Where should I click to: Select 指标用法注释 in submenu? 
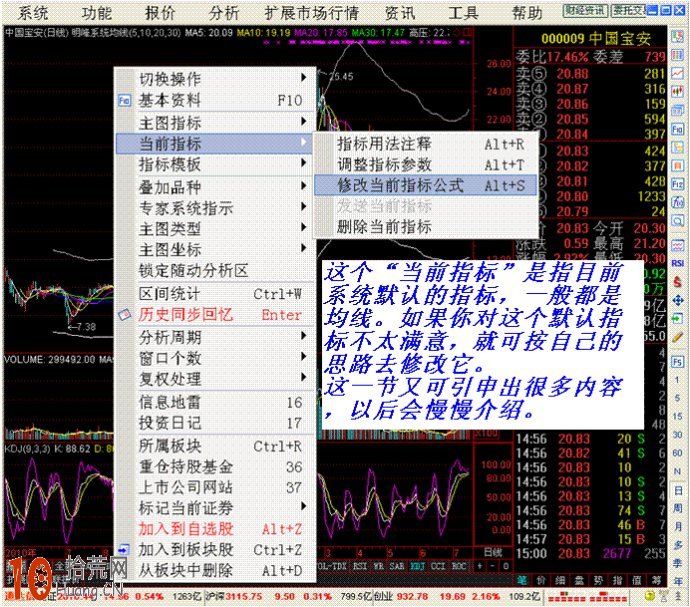(426, 143)
